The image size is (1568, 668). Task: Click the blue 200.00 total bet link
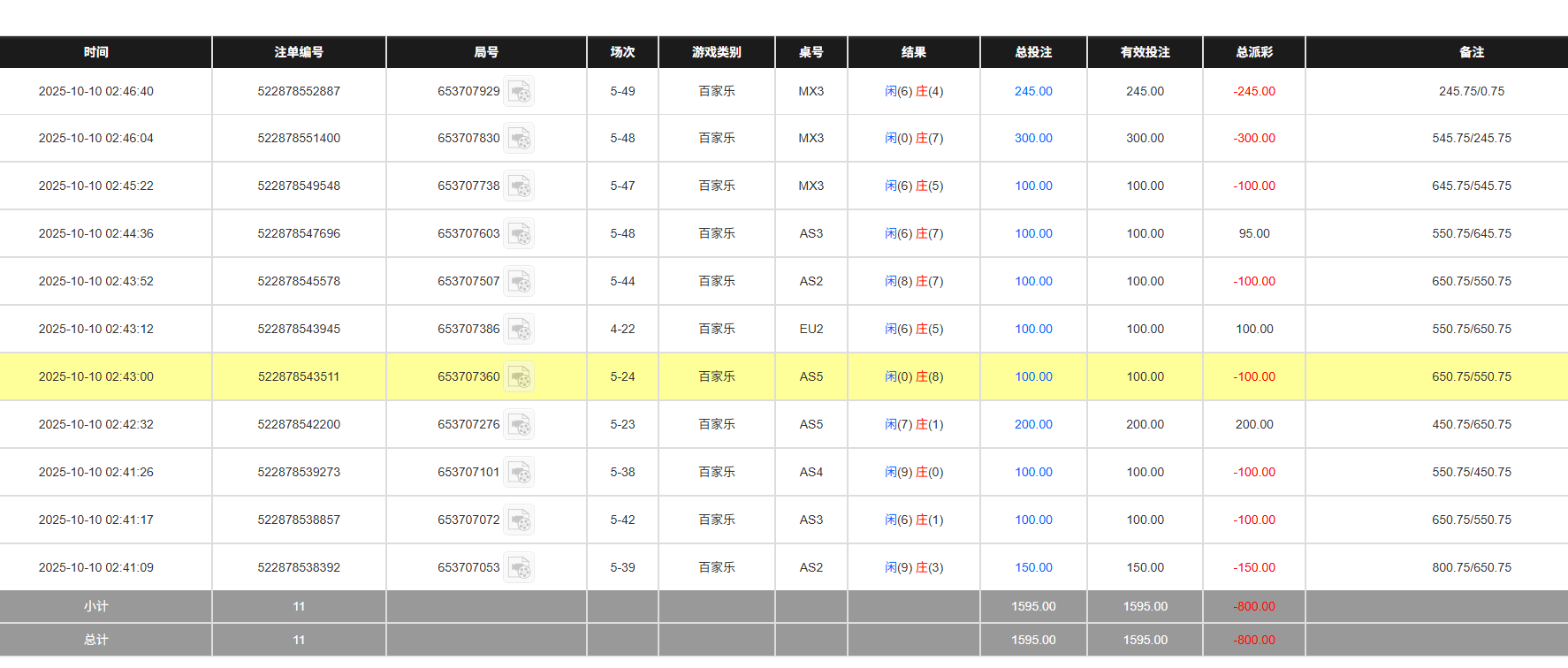tap(1033, 424)
